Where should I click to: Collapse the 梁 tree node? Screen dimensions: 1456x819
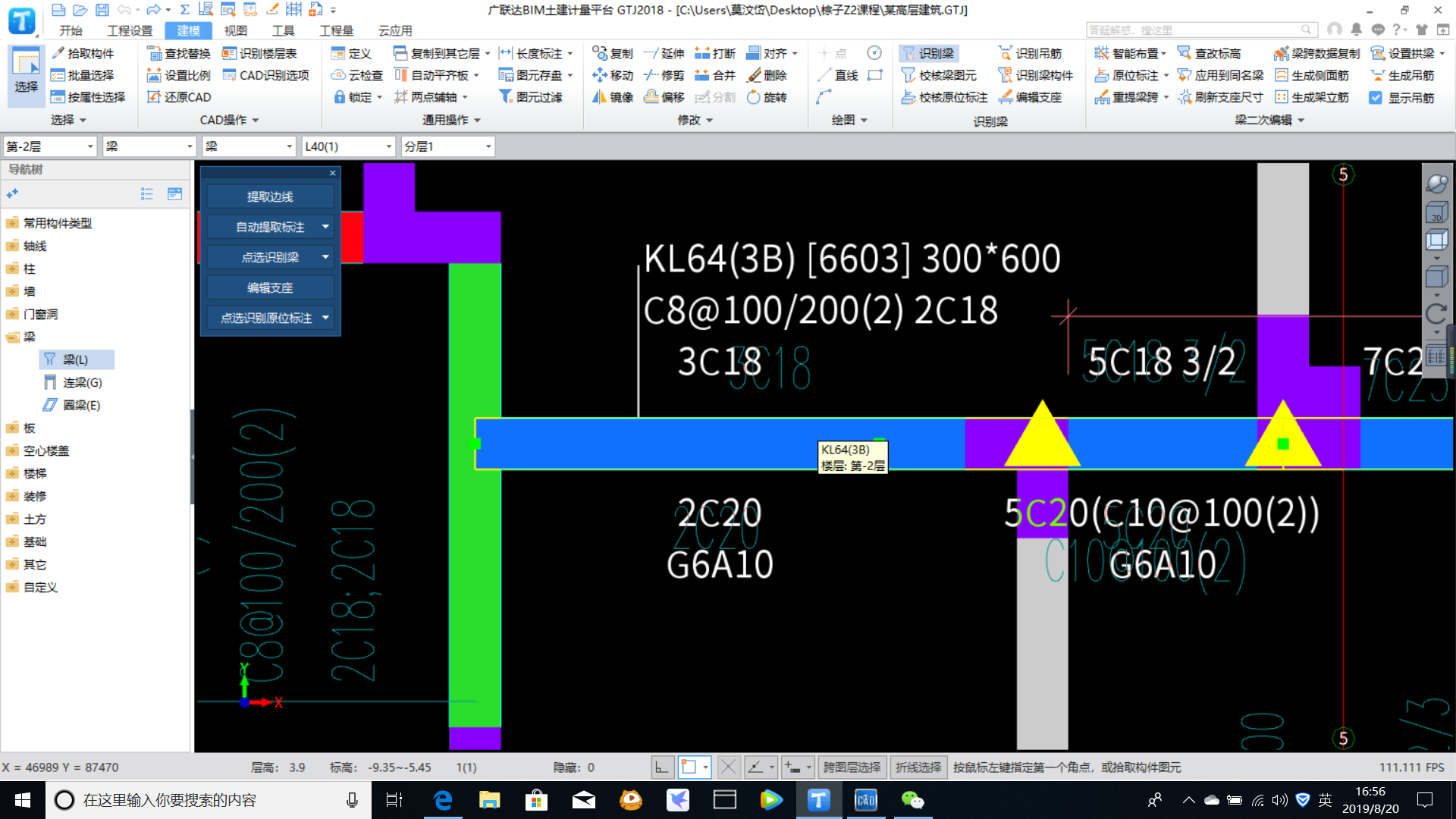pos(12,337)
